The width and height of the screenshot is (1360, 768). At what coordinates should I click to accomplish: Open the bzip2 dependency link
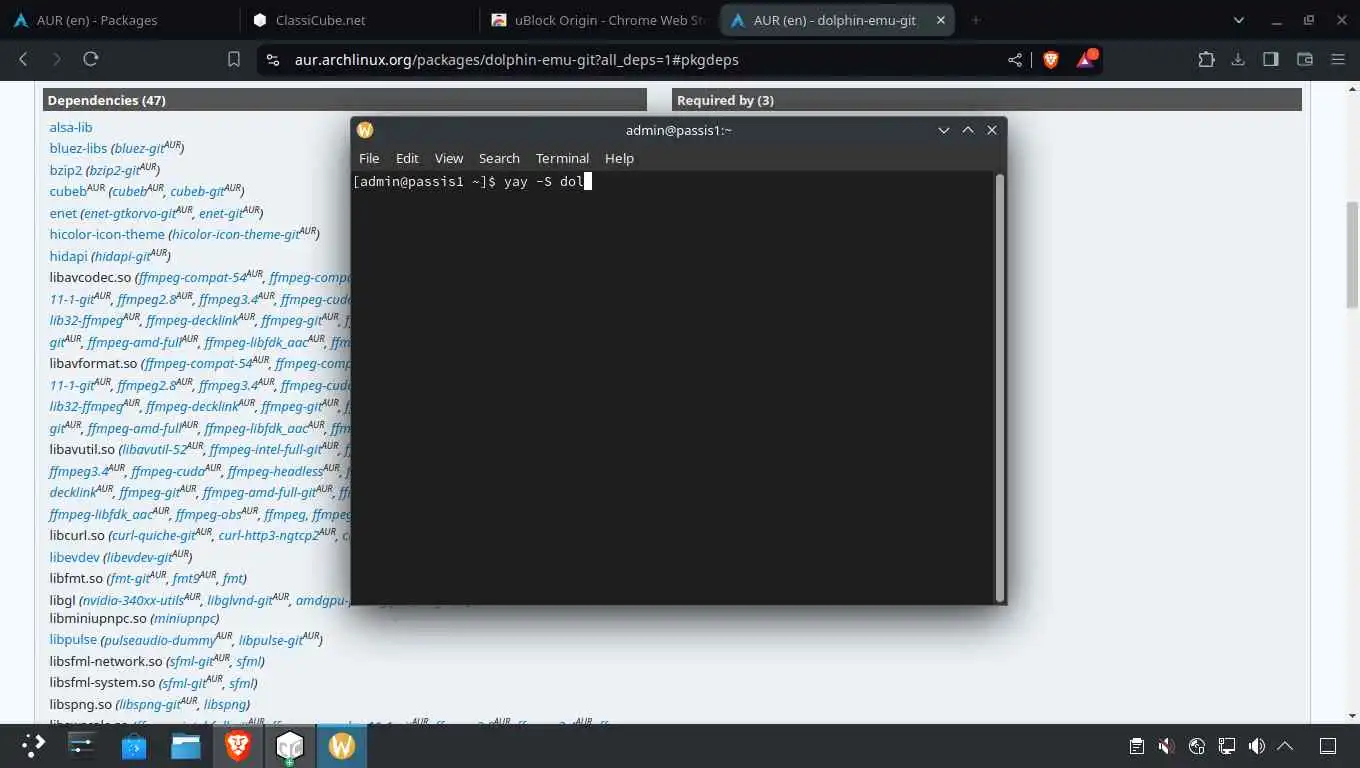66,170
